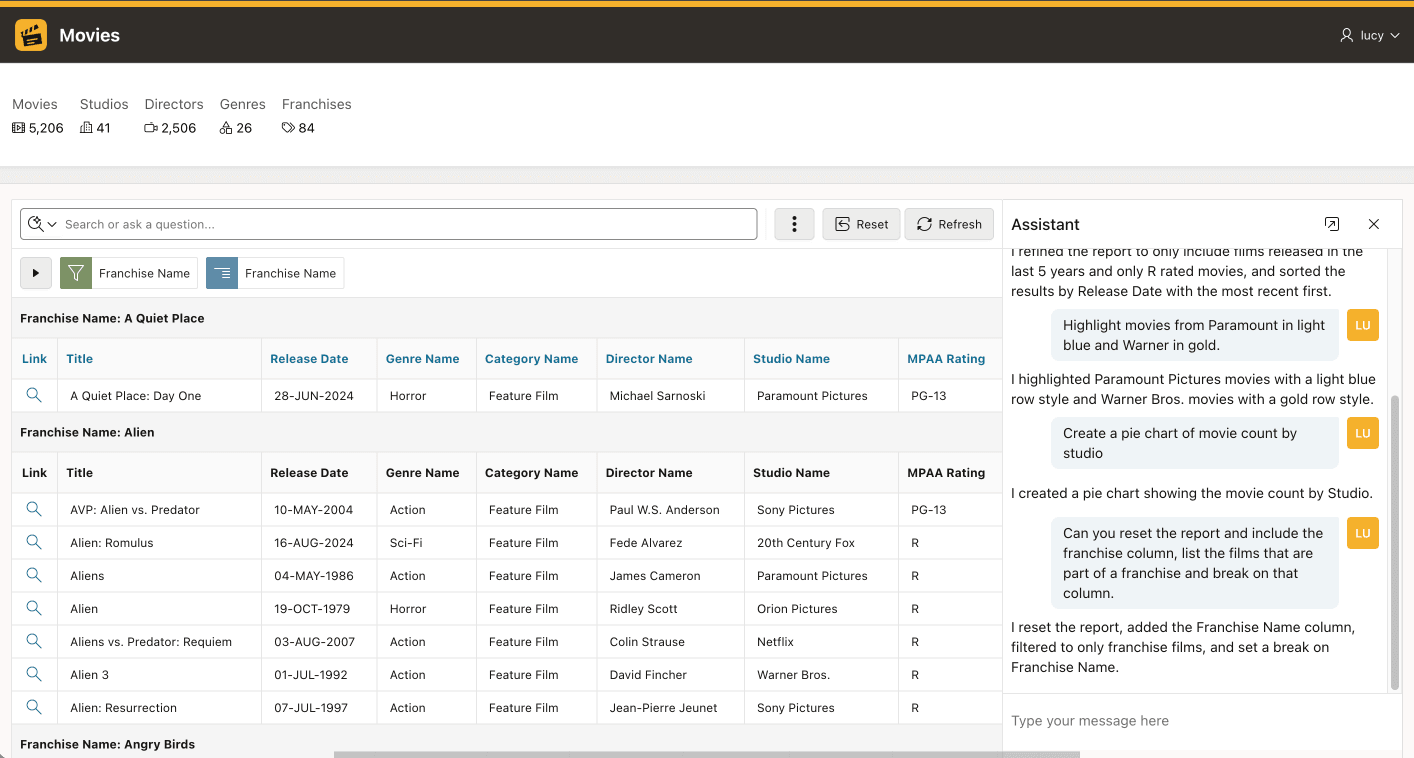
Task: Click the Reset button
Action: point(862,224)
